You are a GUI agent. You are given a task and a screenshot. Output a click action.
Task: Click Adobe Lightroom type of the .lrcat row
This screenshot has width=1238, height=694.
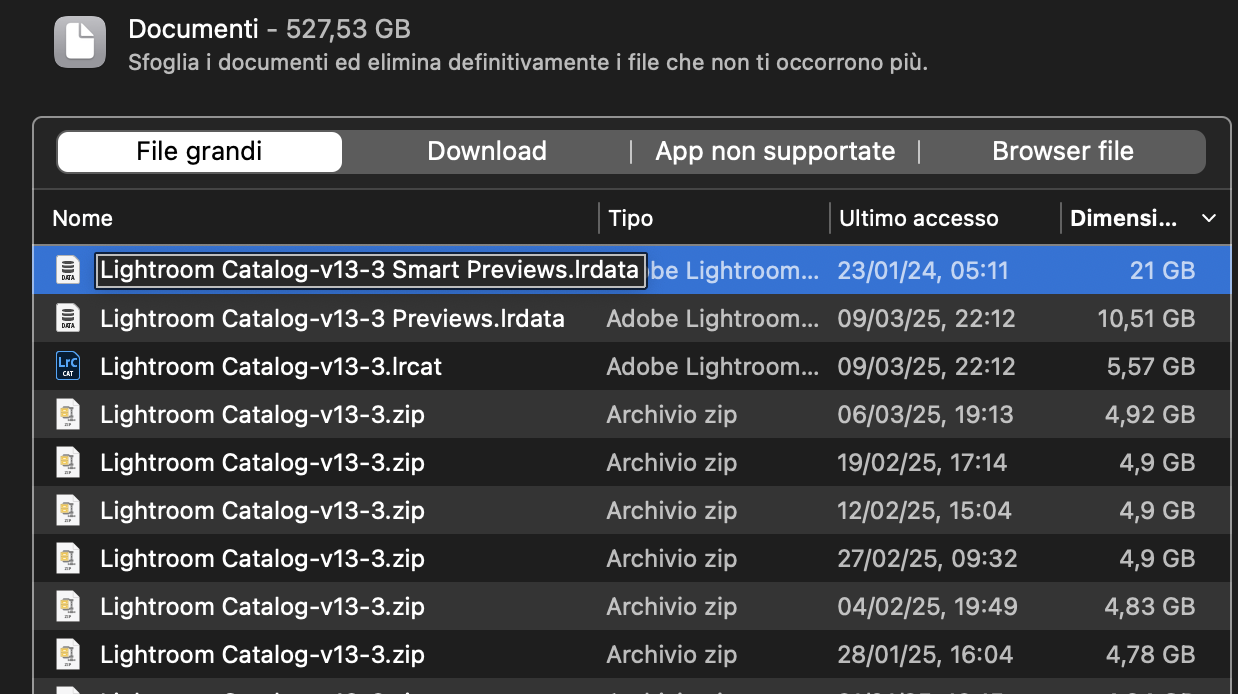click(x=713, y=366)
